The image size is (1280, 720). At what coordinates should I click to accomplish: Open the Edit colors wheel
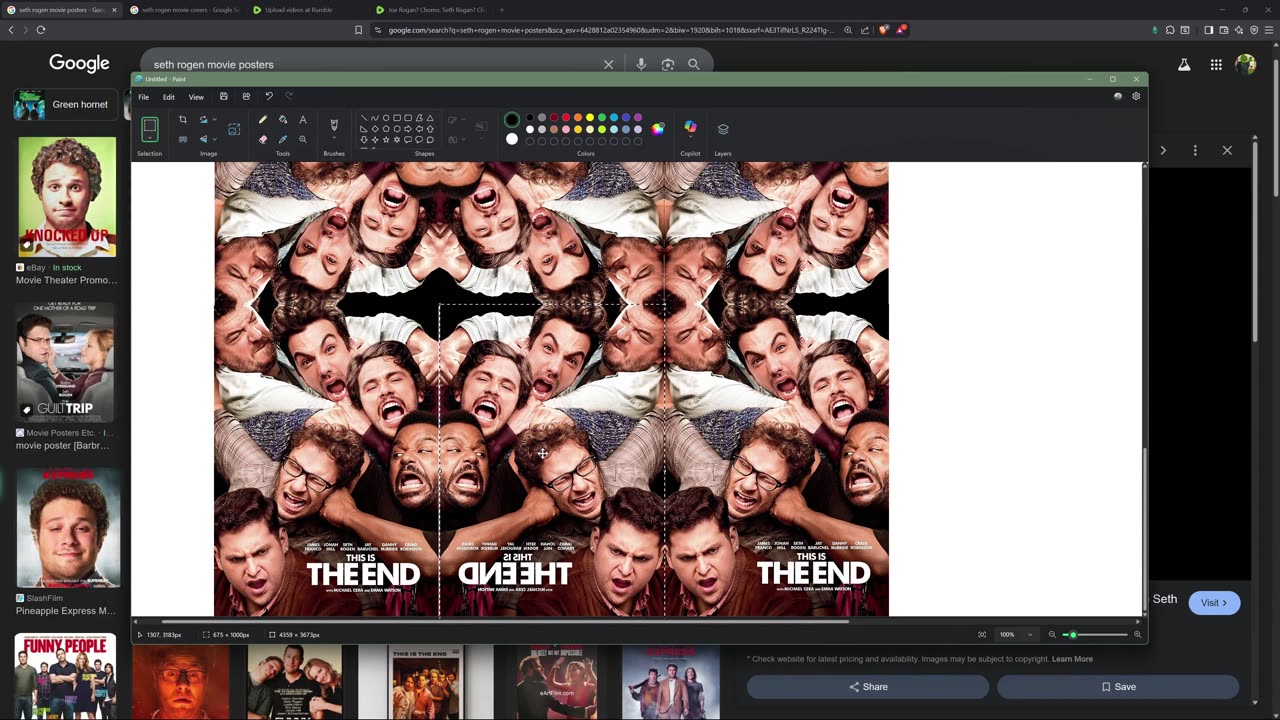coord(658,129)
